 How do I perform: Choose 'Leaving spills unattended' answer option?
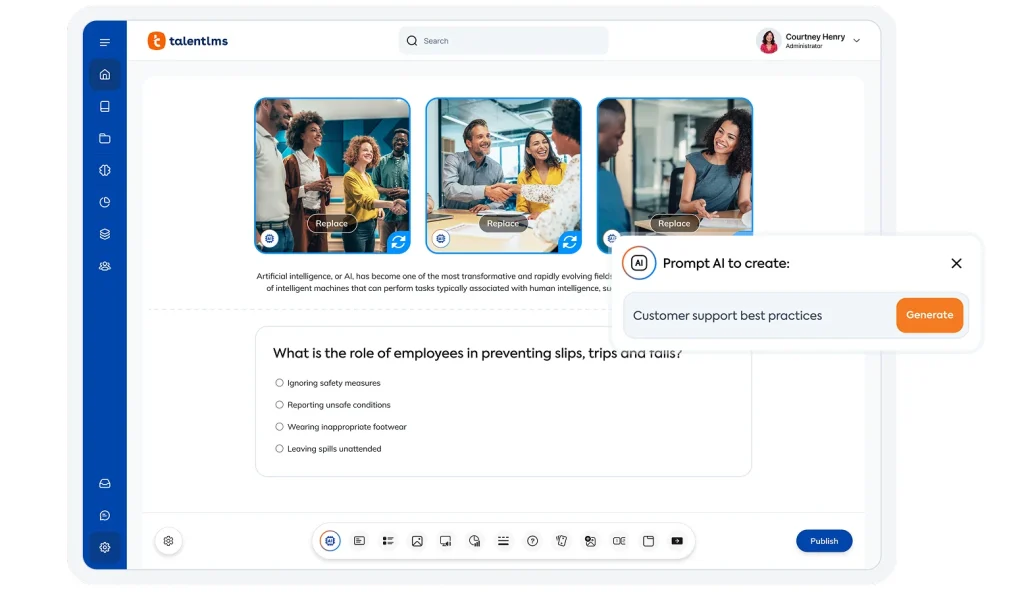[280, 449]
